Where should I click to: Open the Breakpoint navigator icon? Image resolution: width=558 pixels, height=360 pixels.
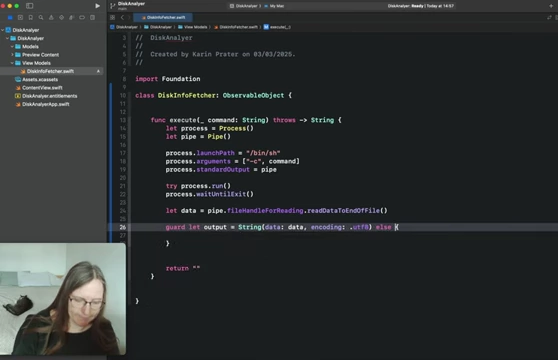[x=82, y=17]
